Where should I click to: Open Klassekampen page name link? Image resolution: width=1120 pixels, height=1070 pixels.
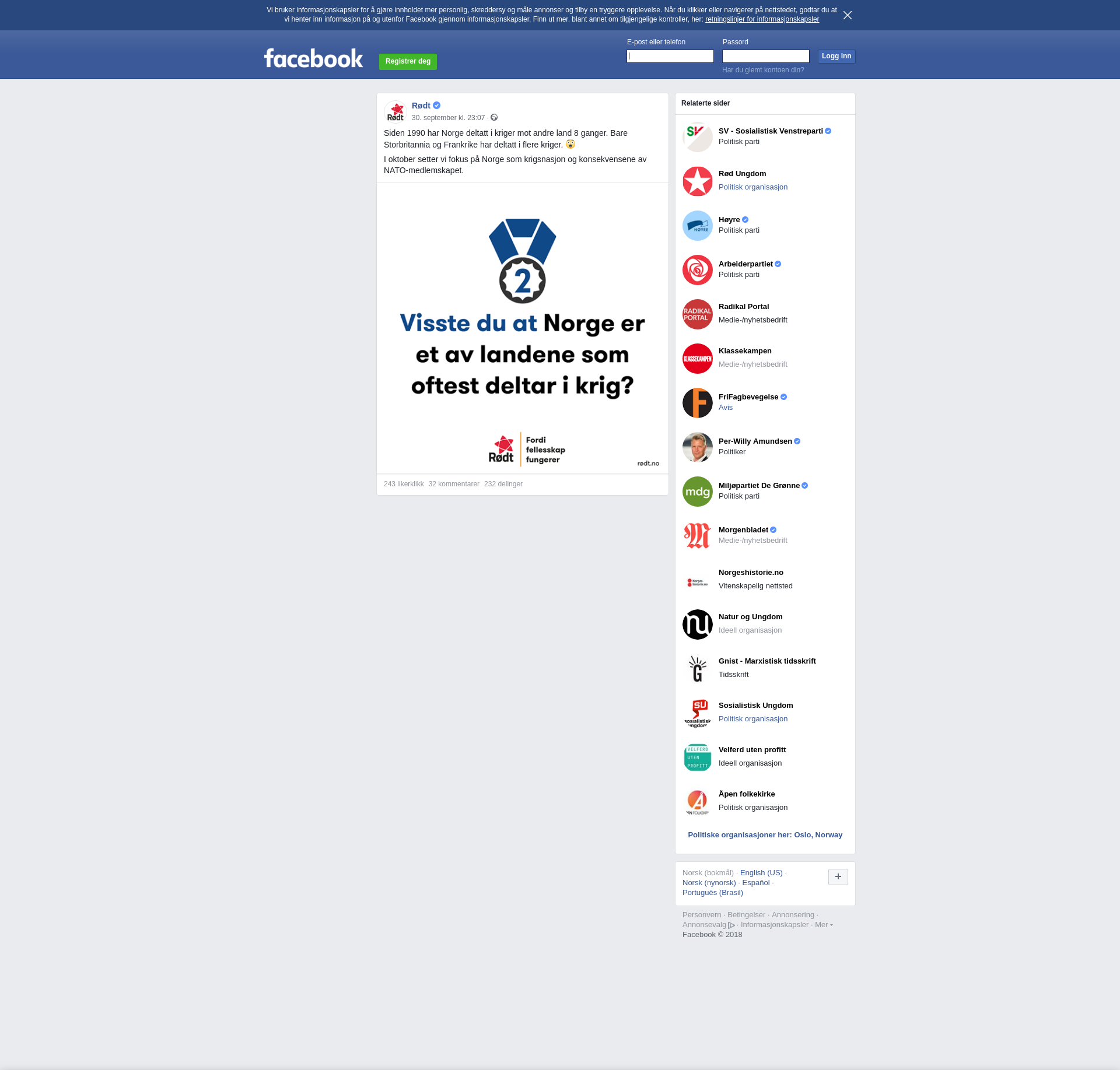point(745,351)
